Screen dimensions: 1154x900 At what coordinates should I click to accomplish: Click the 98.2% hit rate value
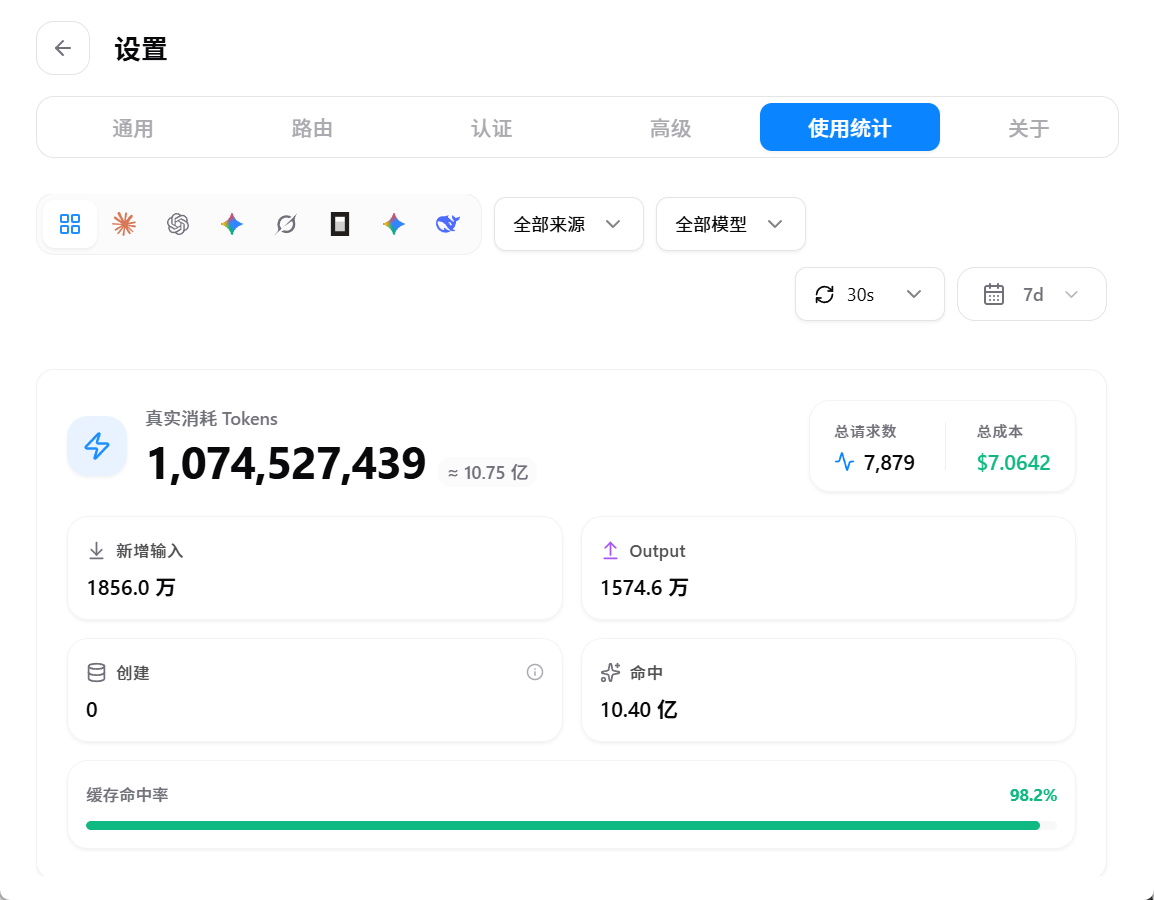[x=1033, y=795]
